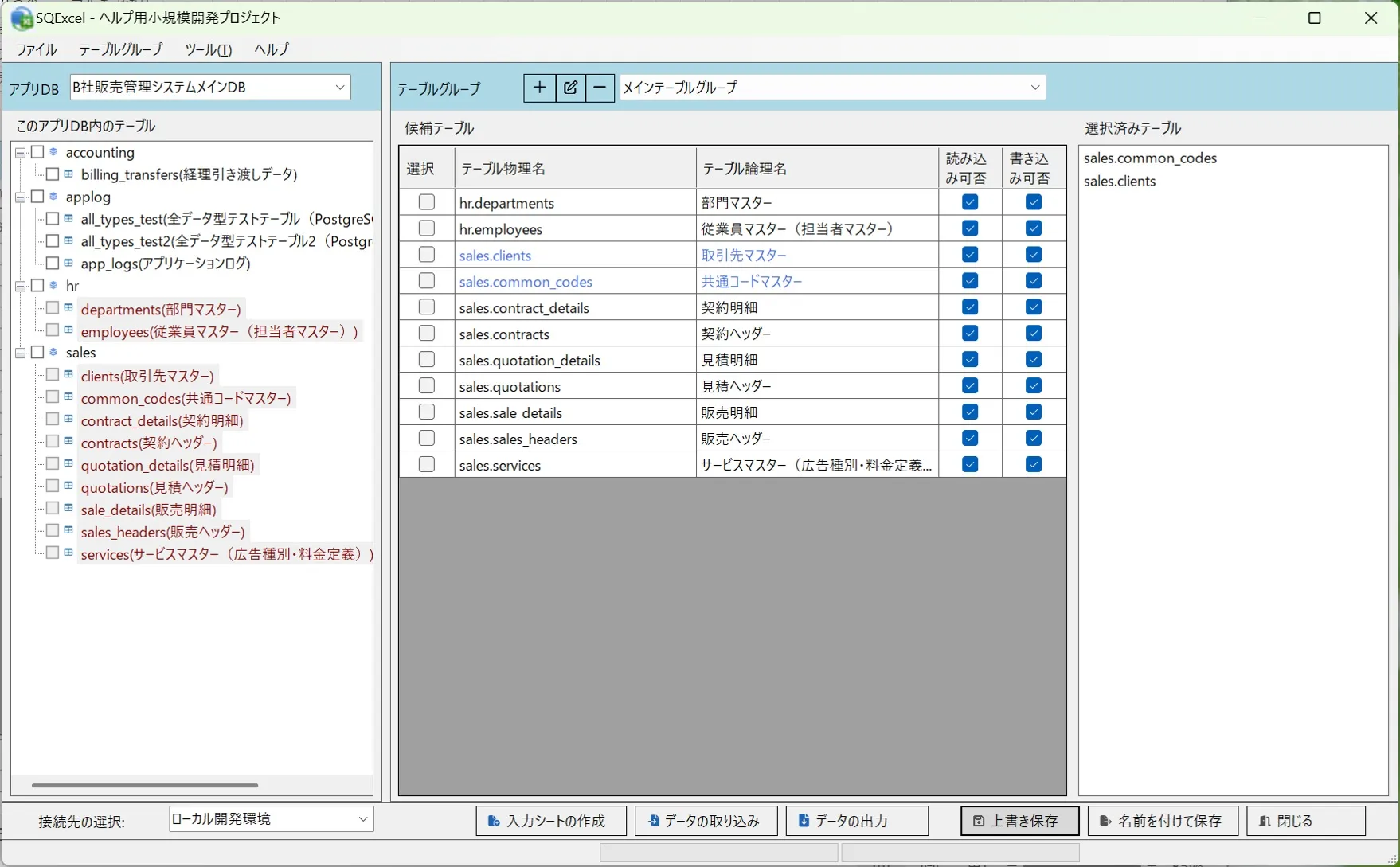
Task: Open the ファイル menu
Action: (x=37, y=49)
